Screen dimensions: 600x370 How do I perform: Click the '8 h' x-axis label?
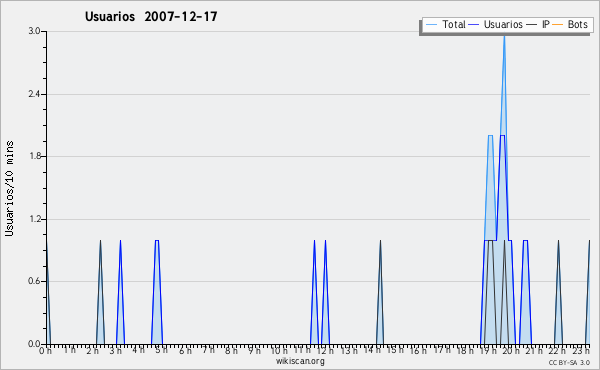[x=231, y=350]
